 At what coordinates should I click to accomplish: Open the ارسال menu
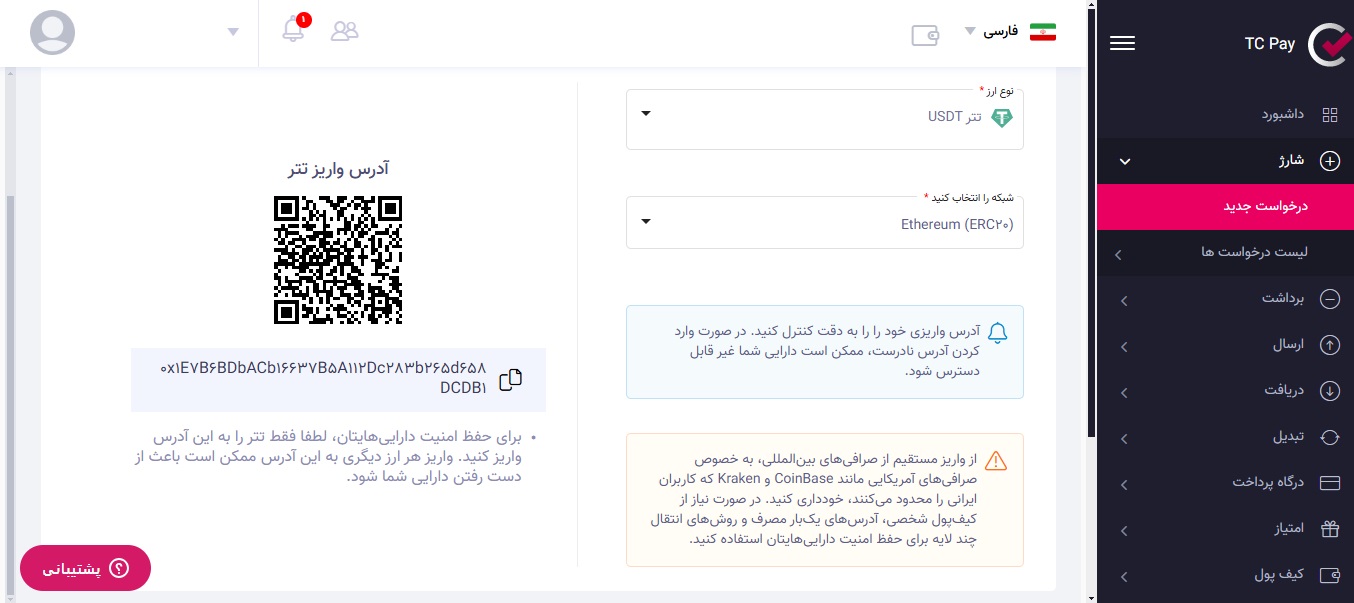coord(1225,345)
